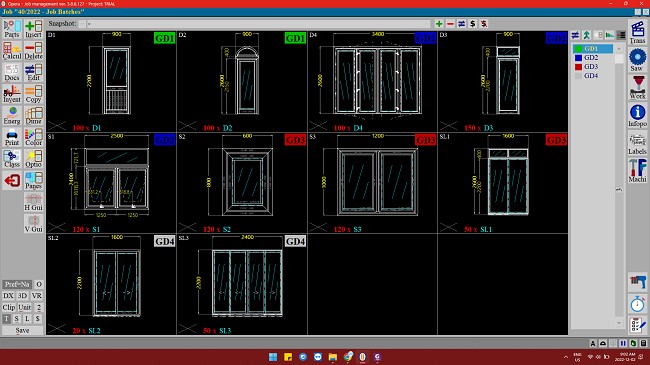Toggle the Clip option
The width and height of the screenshot is (650, 365).
click(x=9, y=307)
